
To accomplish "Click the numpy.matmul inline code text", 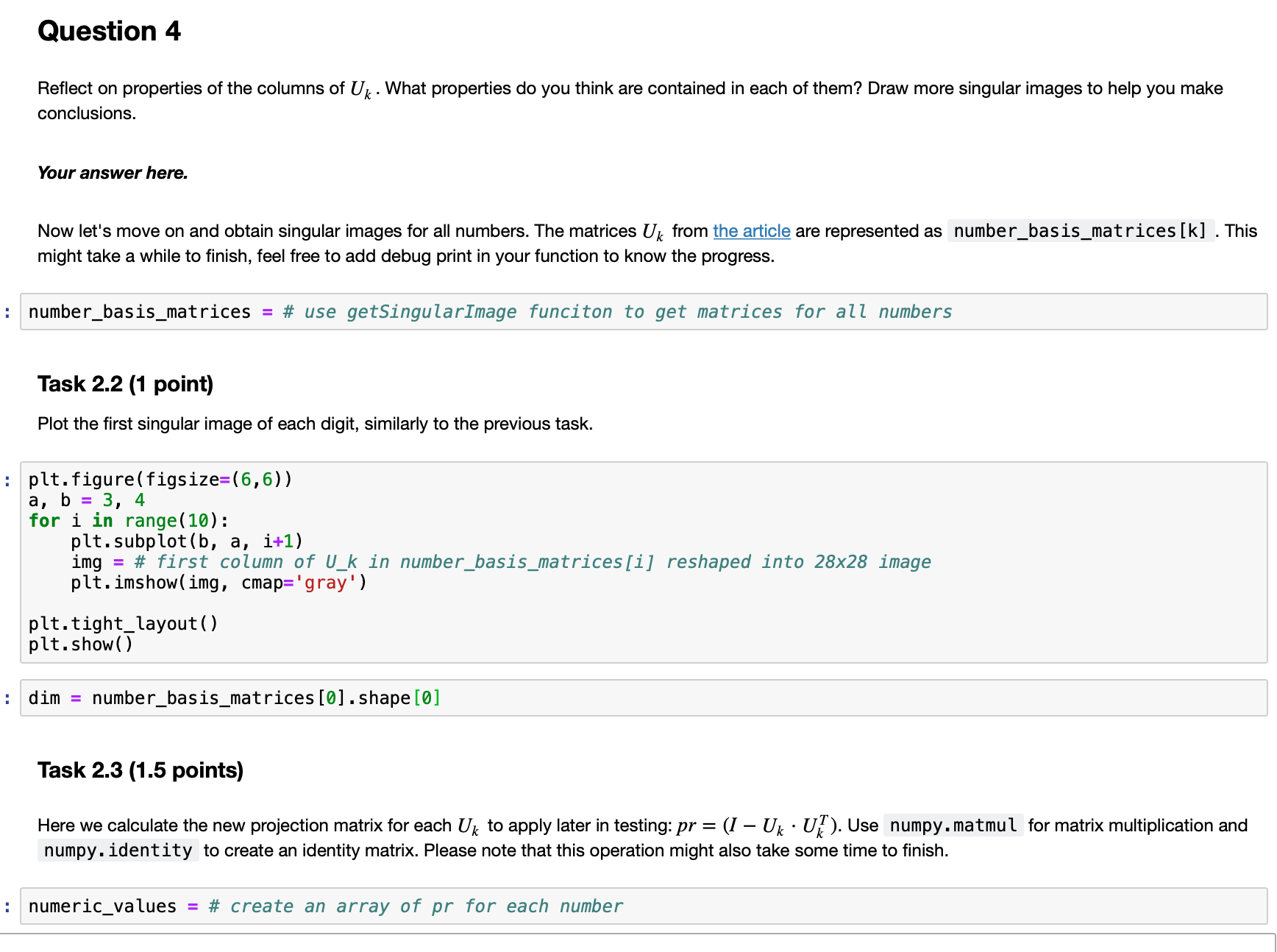I will (x=953, y=825).
